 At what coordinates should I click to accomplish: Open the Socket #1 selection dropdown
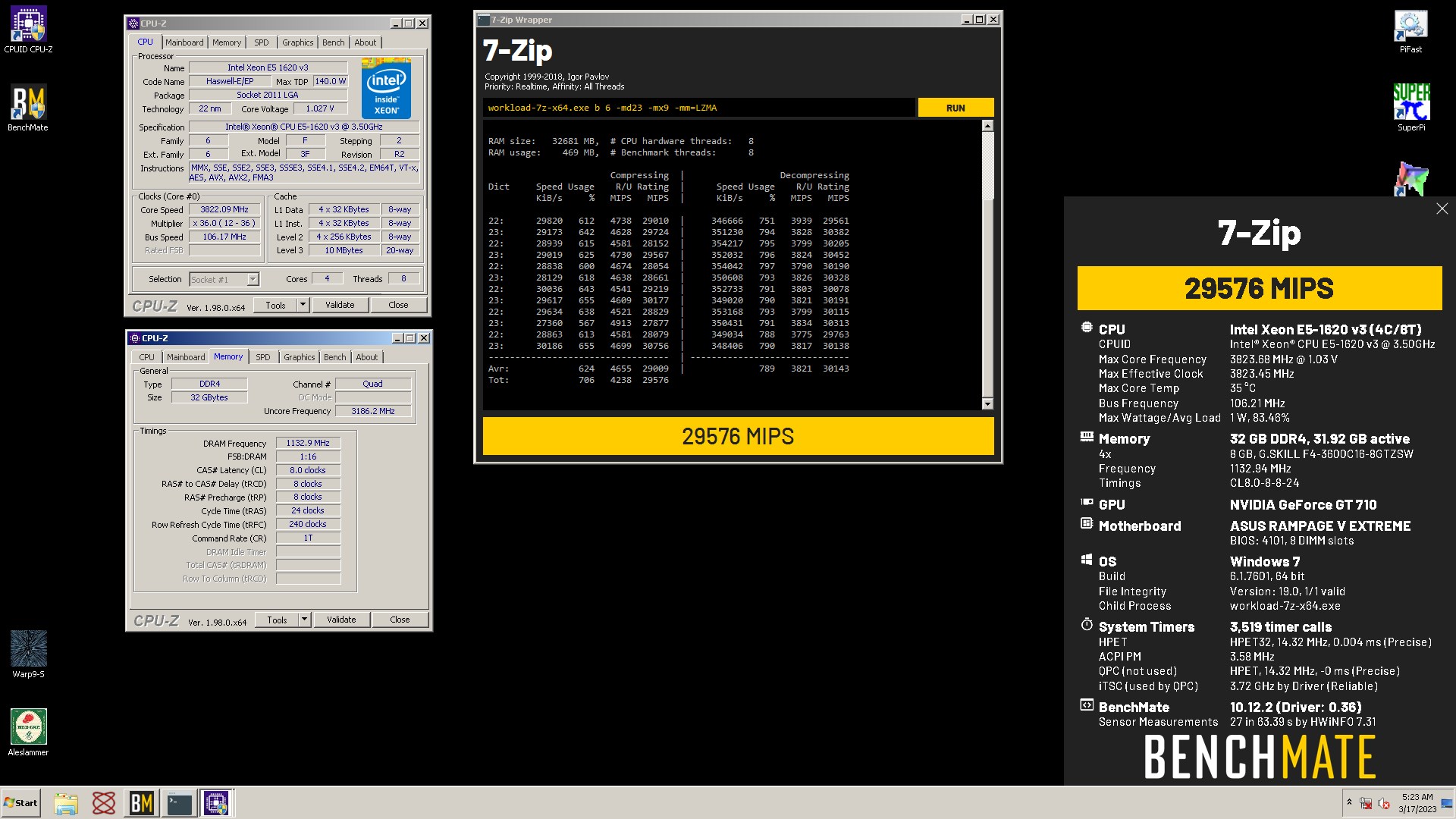253,279
